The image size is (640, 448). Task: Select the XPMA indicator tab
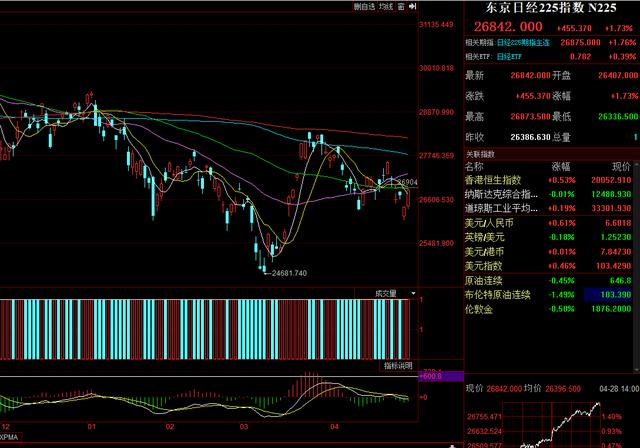[x=9, y=437]
